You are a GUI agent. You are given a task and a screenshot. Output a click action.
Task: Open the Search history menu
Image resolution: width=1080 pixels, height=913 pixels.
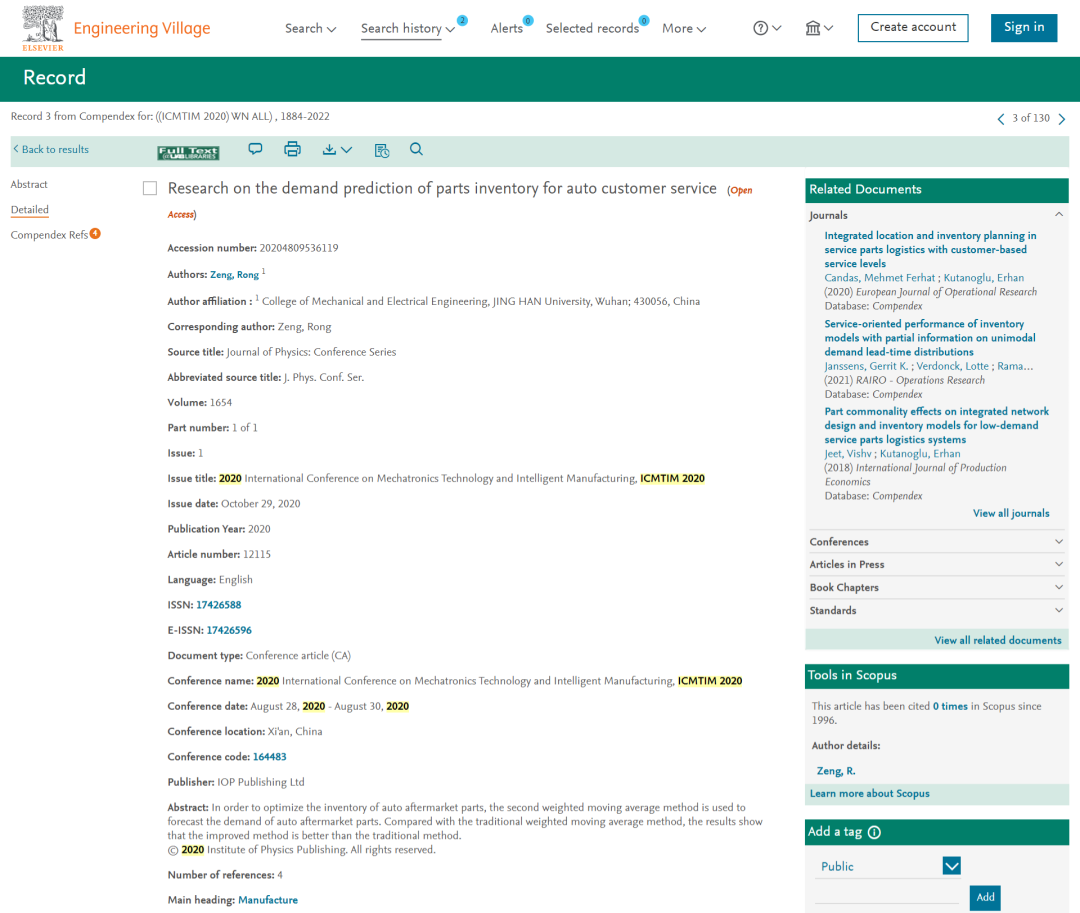[408, 28]
